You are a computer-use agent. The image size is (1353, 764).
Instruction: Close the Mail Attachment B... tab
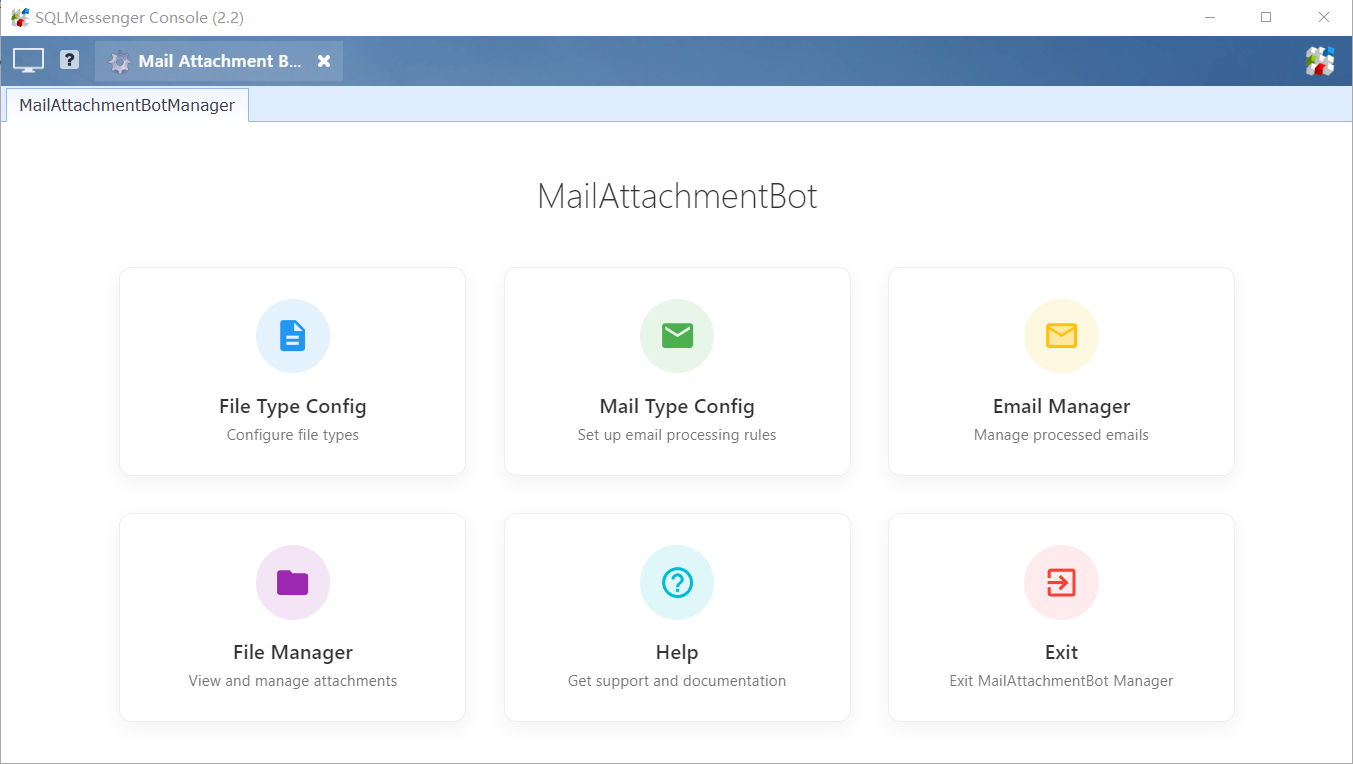324,61
